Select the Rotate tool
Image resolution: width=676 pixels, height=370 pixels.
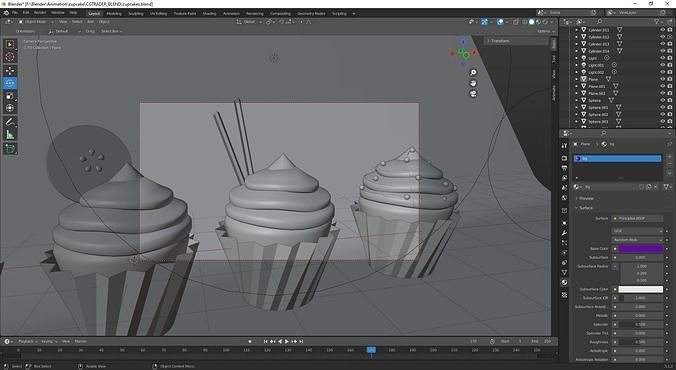pyautogui.click(x=10, y=83)
